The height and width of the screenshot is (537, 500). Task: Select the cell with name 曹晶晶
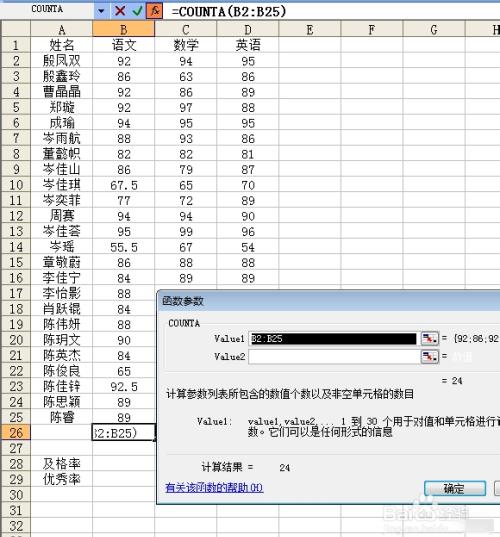62,91
